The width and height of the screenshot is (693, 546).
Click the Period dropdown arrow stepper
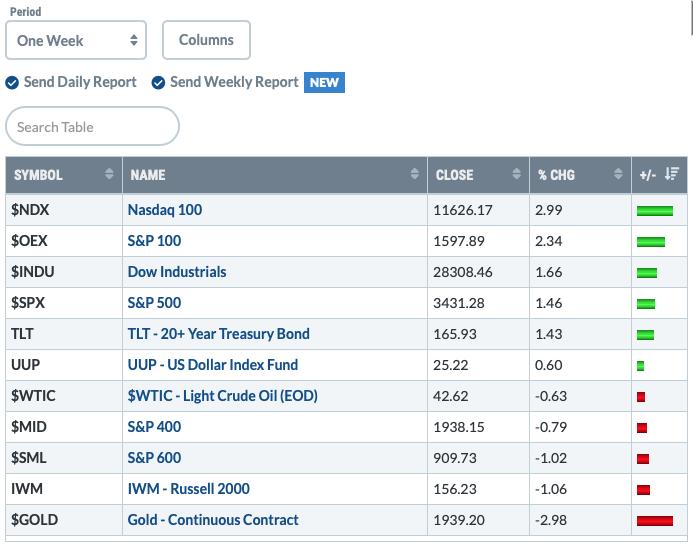(133, 40)
